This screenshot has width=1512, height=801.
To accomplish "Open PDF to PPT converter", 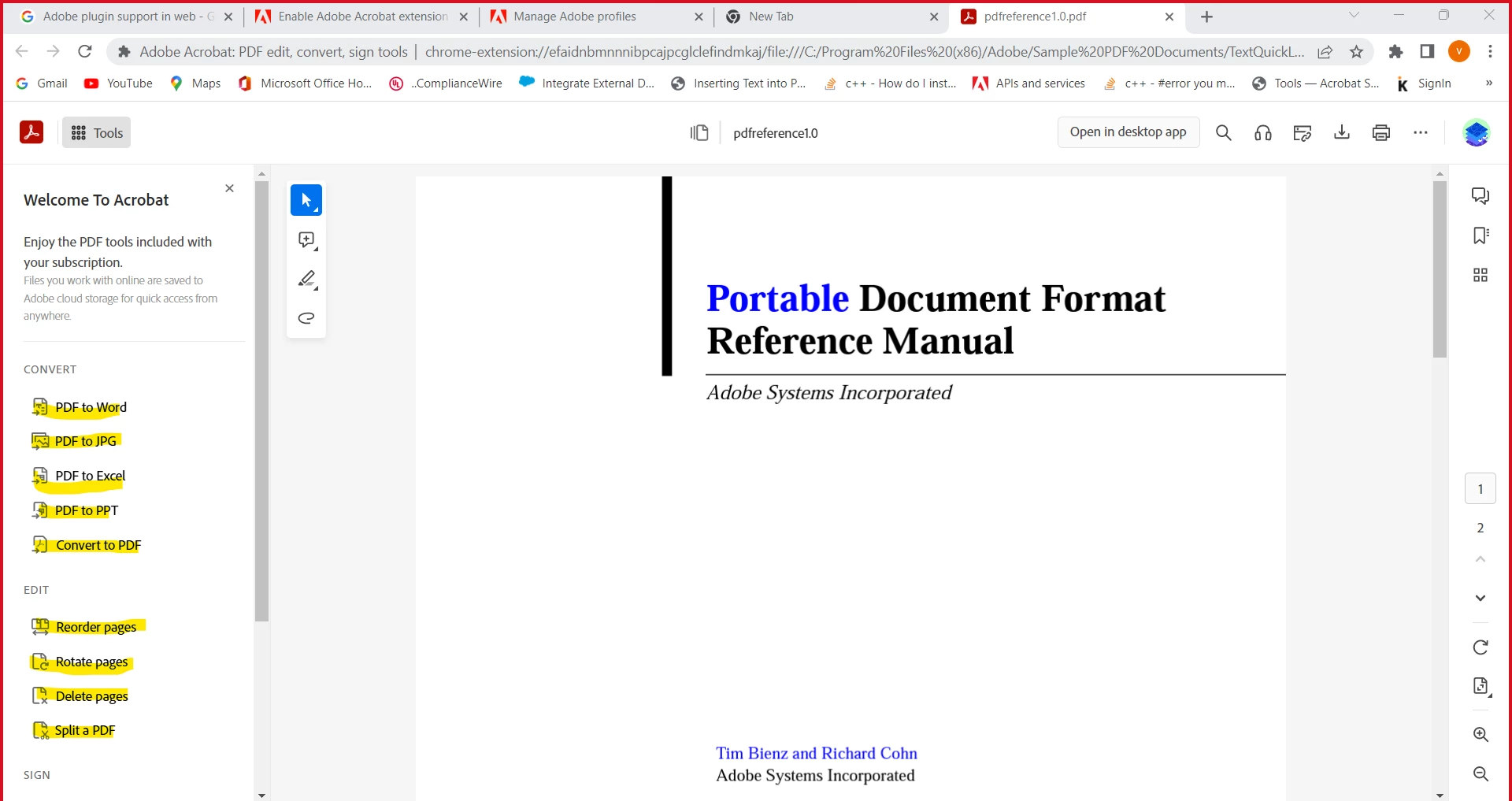I will (75, 510).
